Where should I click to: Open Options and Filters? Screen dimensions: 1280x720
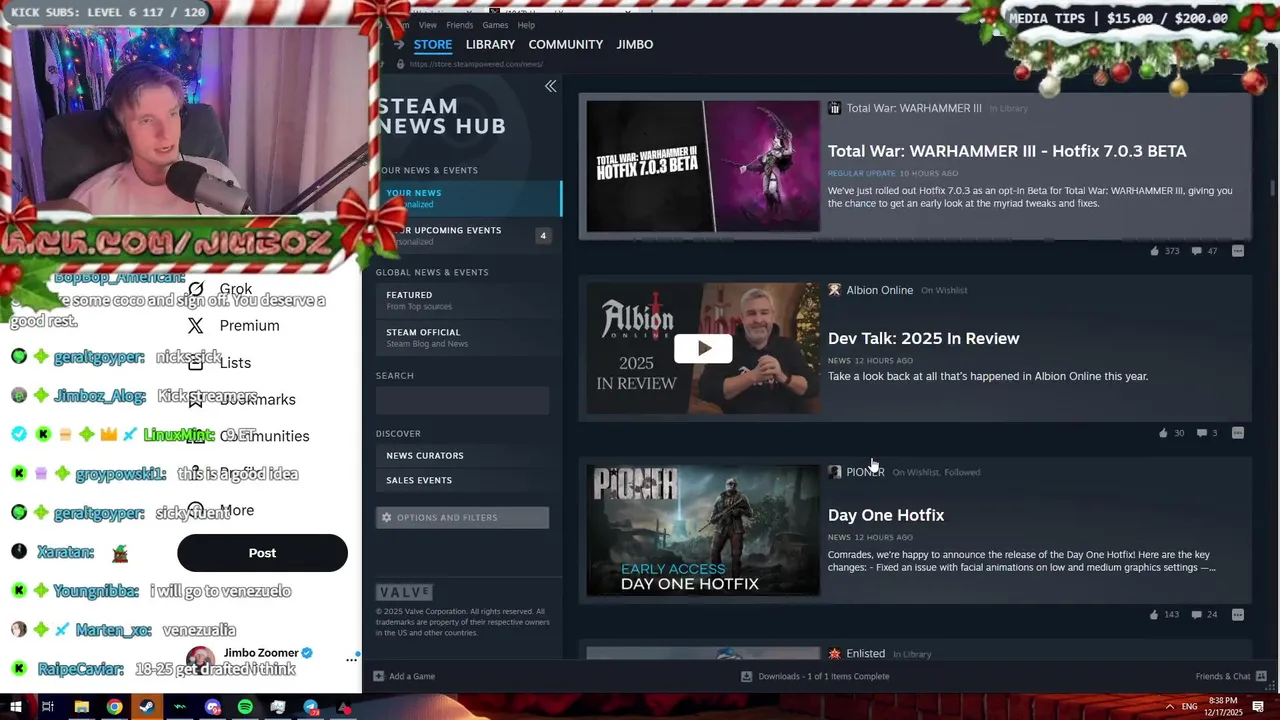pyautogui.click(x=462, y=517)
